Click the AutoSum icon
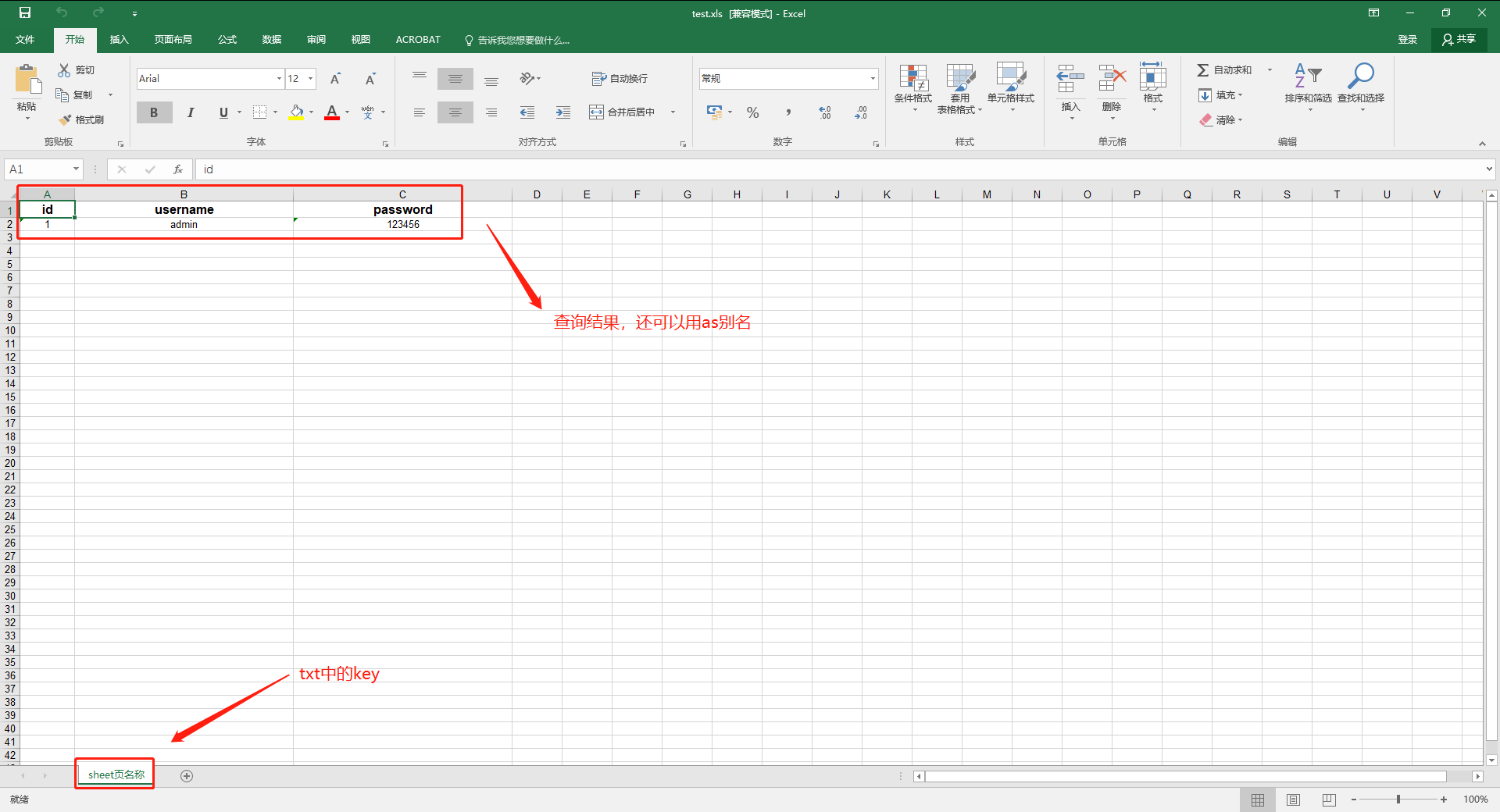The height and width of the screenshot is (812, 1500). [1203, 69]
